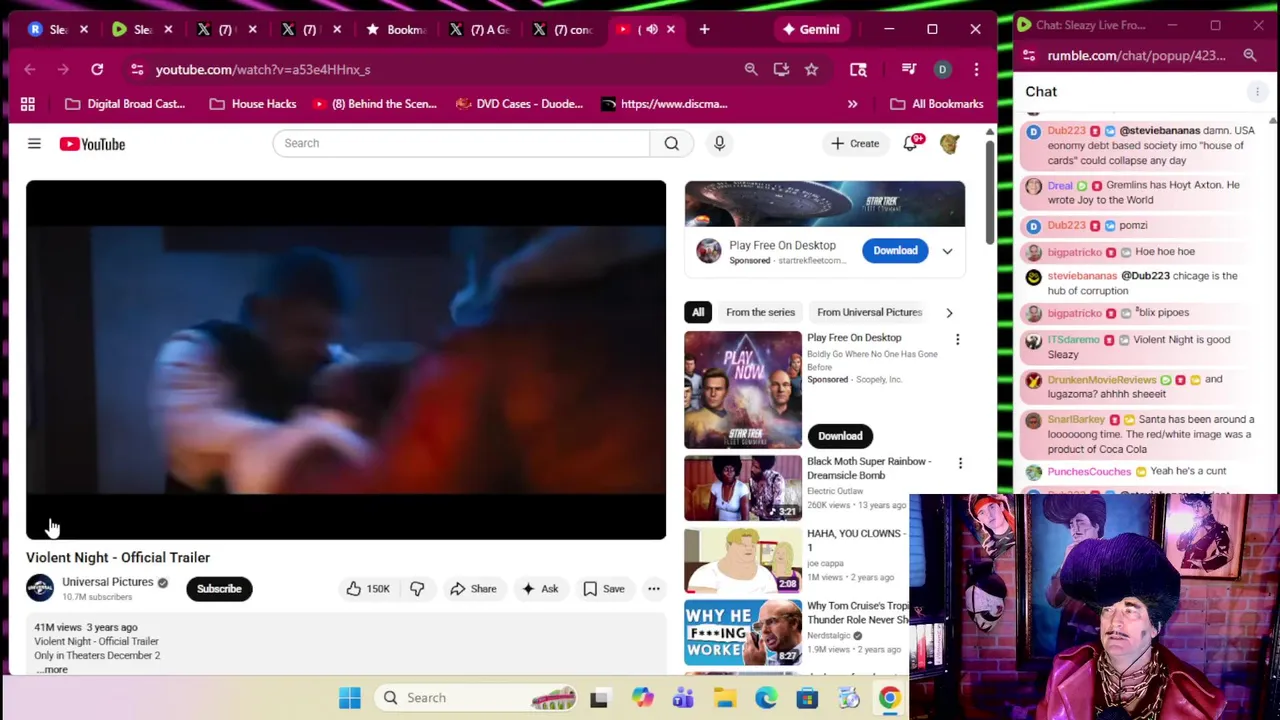This screenshot has width=1280, height=720.
Task: Expand the video description with ...more
Action: 52,669
